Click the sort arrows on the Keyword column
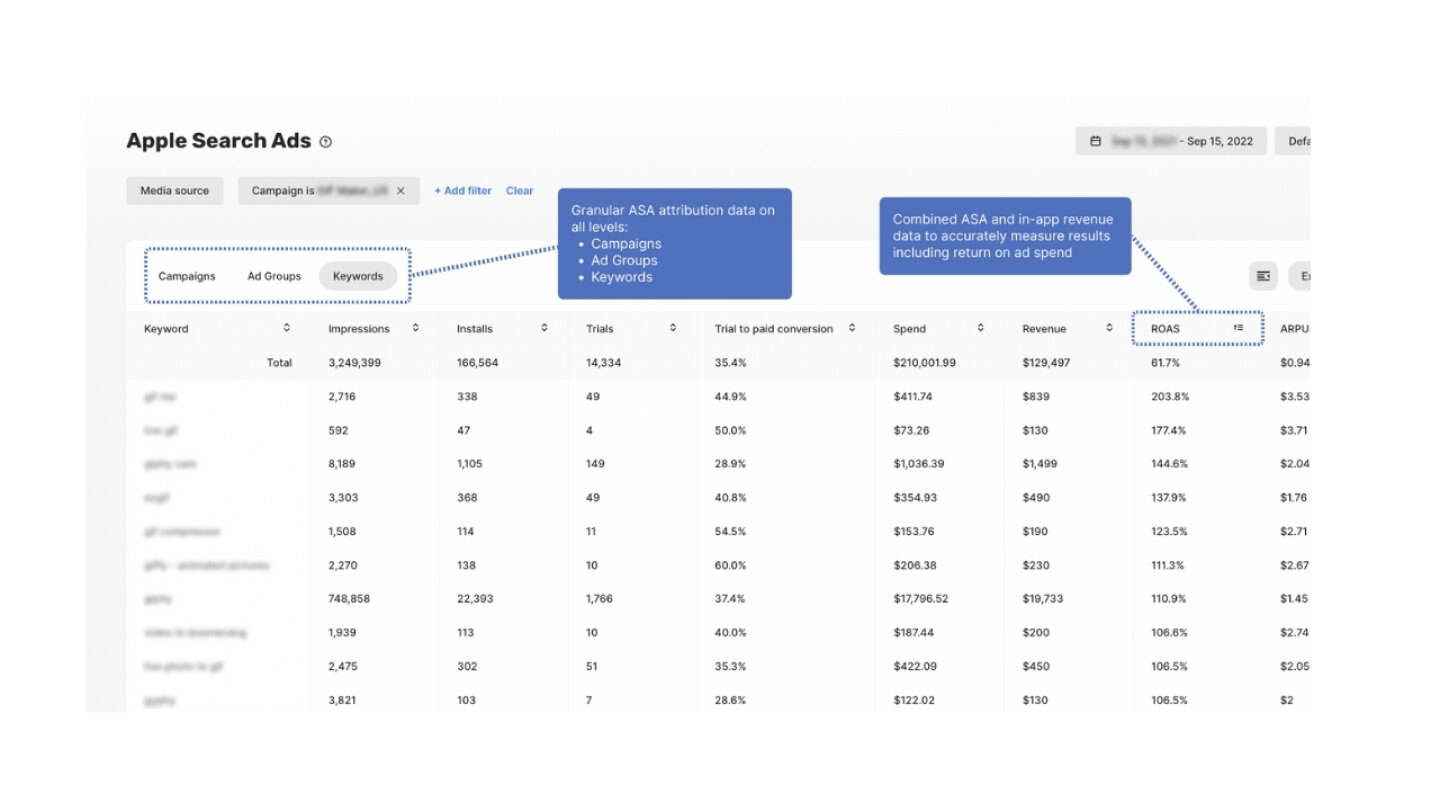 tap(287, 328)
